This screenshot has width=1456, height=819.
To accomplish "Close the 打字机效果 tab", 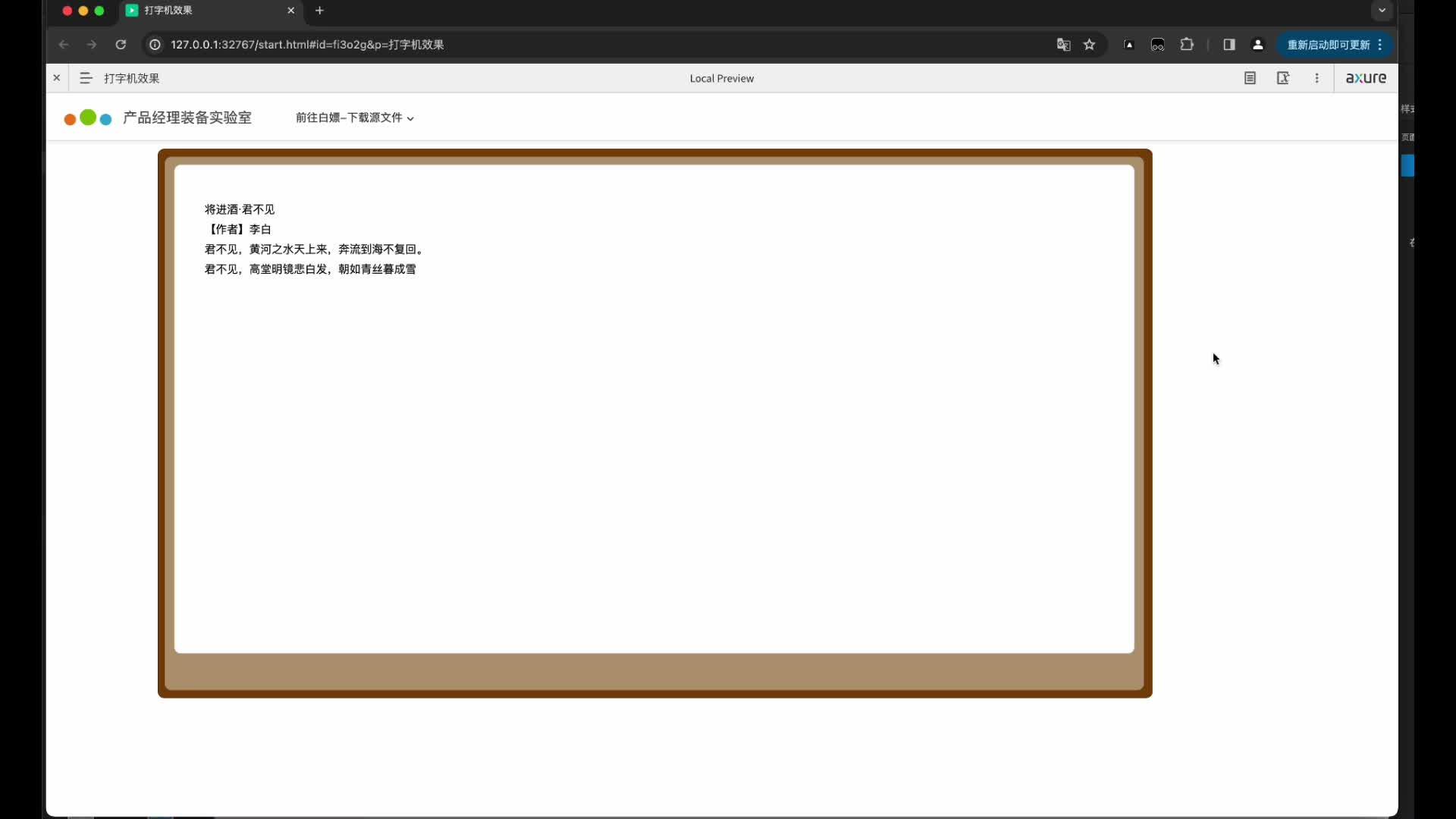I will tap(290, 11).
